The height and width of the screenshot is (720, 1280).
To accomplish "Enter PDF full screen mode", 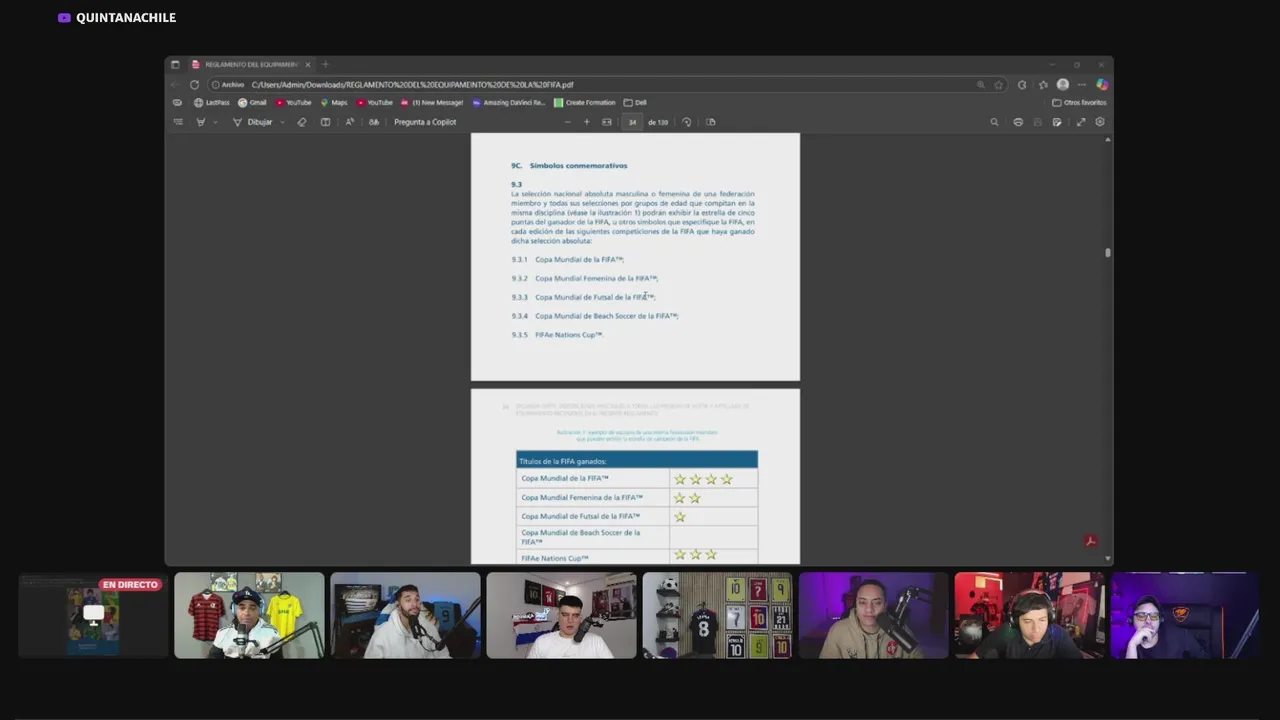I will 1080,122.
